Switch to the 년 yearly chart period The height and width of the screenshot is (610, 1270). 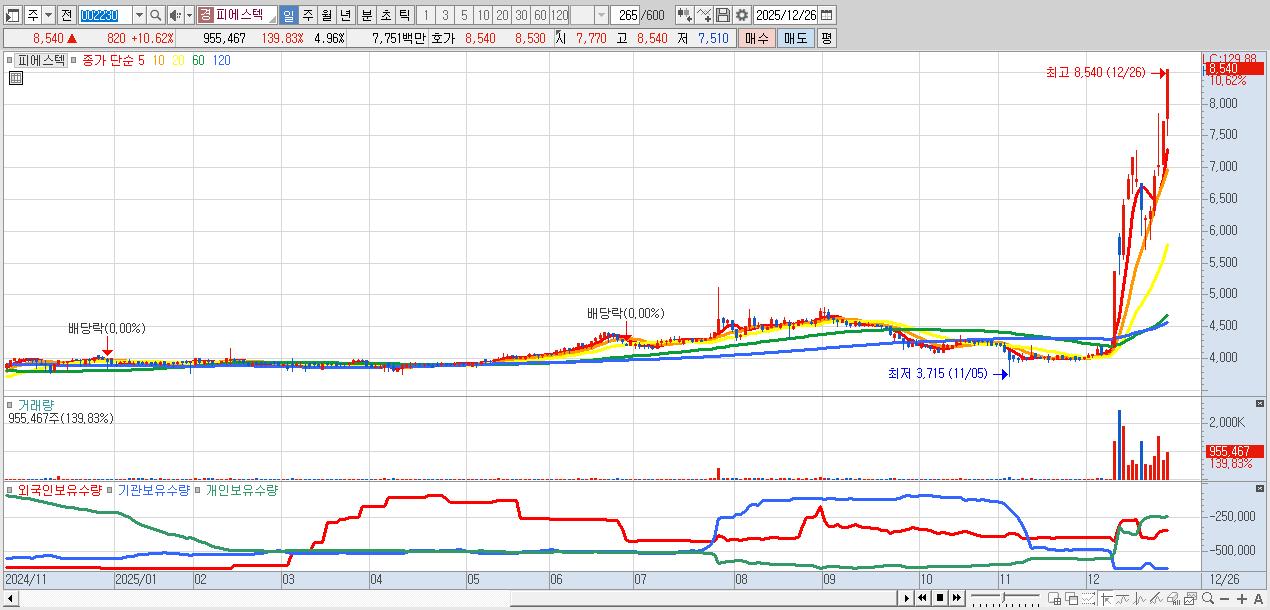pos(345,15)
